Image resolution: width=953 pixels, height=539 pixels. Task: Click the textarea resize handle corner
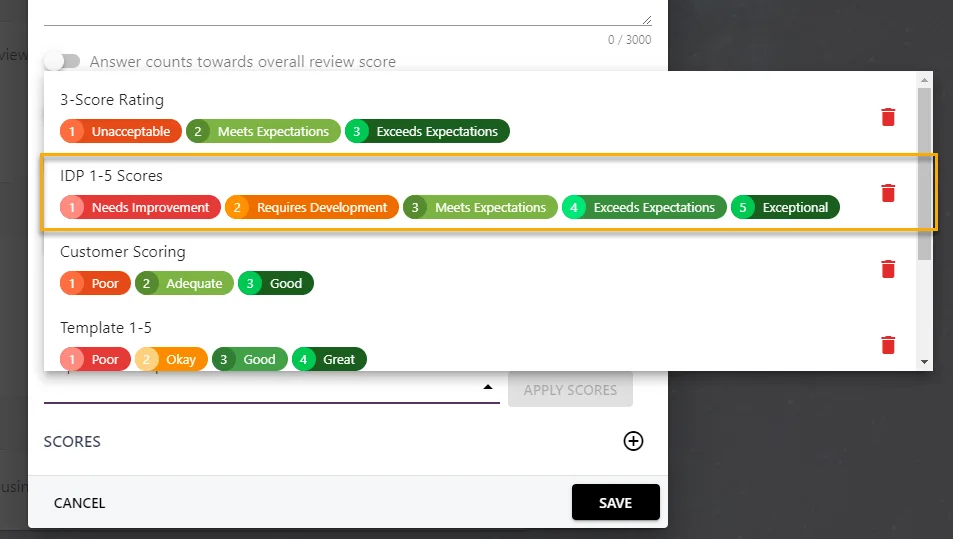pos(647,20)
